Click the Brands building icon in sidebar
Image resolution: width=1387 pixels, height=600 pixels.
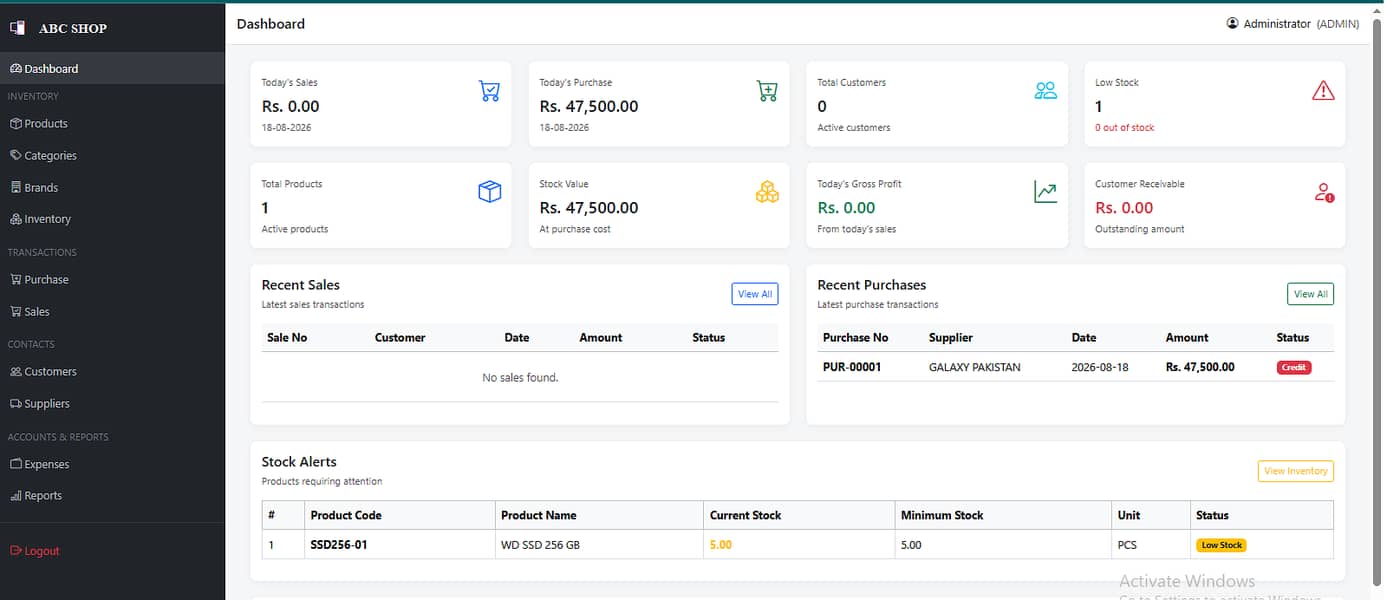pyautogui.click(x=16, y=188)
